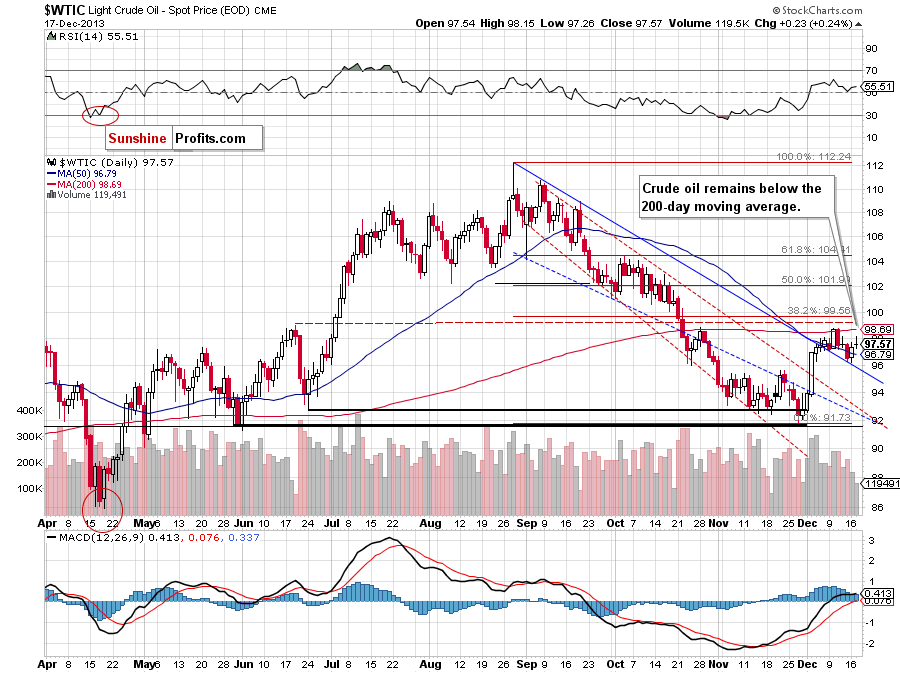Click the -2 label on MACD axis
The image size is (900, 673).
(x=871, y=644)
